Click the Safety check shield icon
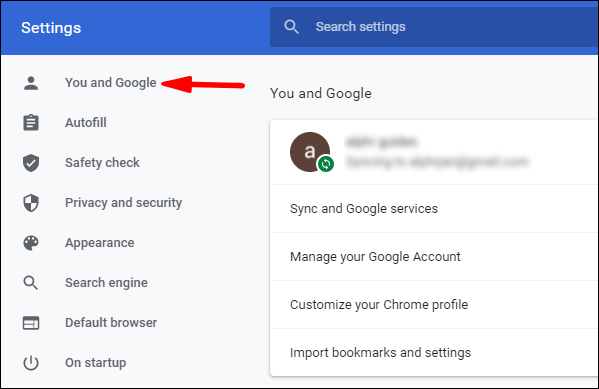The height and width of the screenshot is (389, 599). 31,163
